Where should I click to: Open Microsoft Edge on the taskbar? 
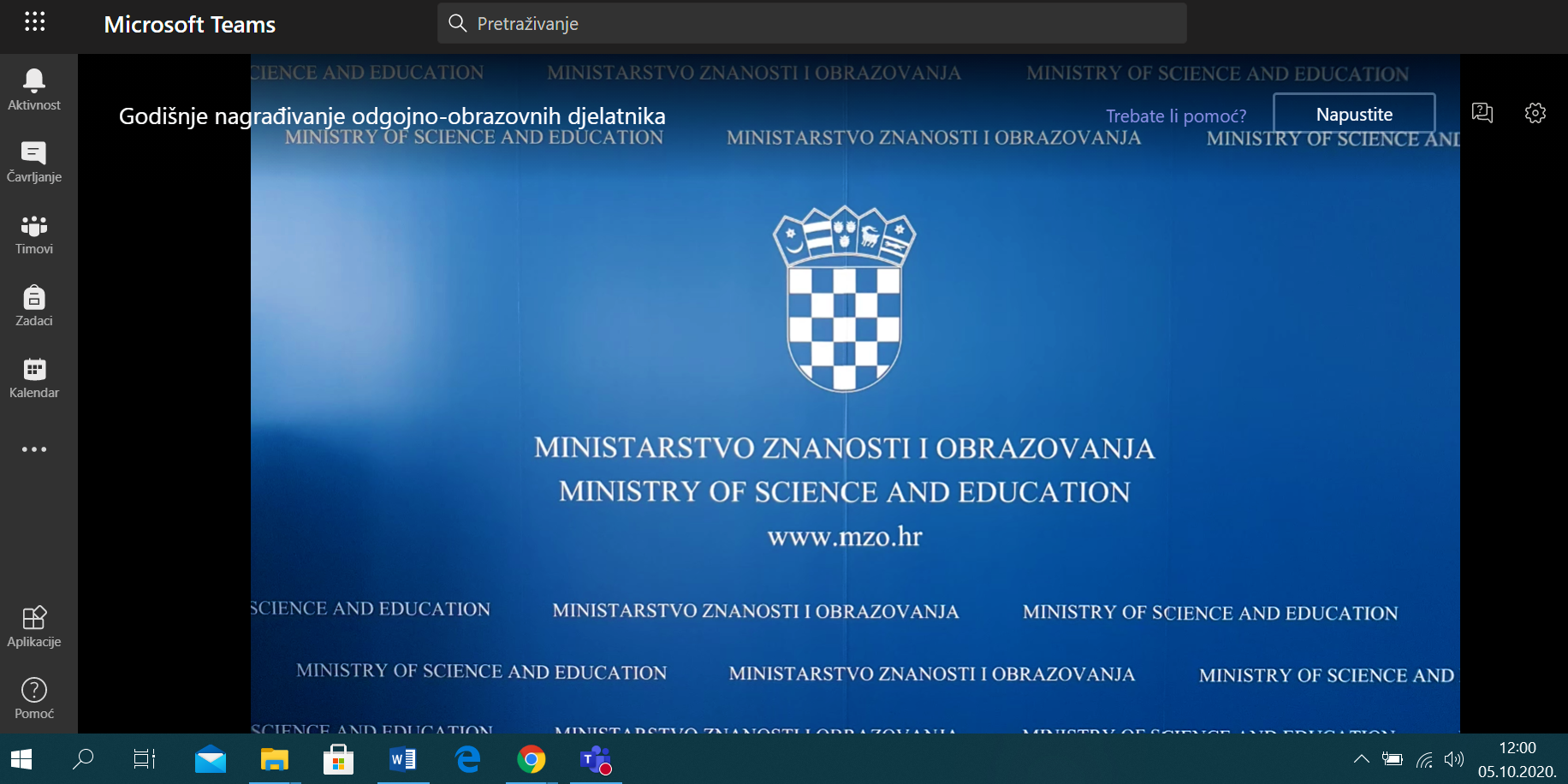[x=467, y=759]
